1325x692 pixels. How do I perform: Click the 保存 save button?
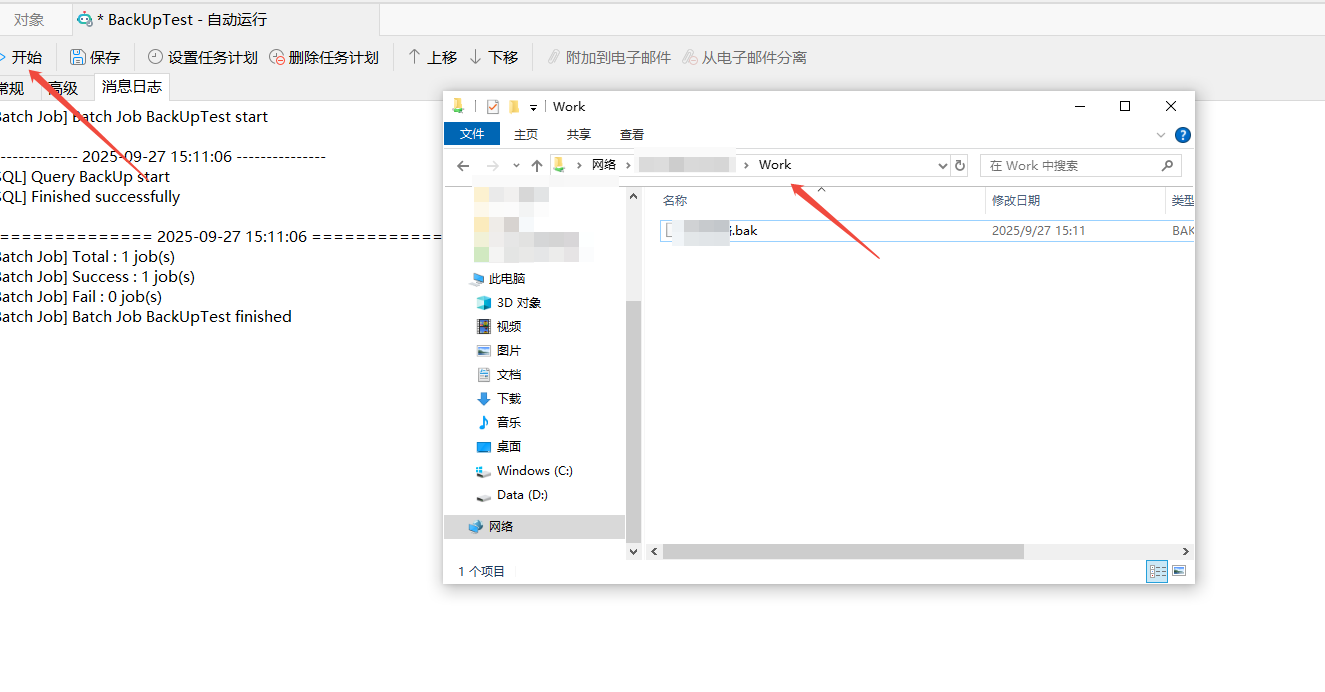click(x=95, y=57)
